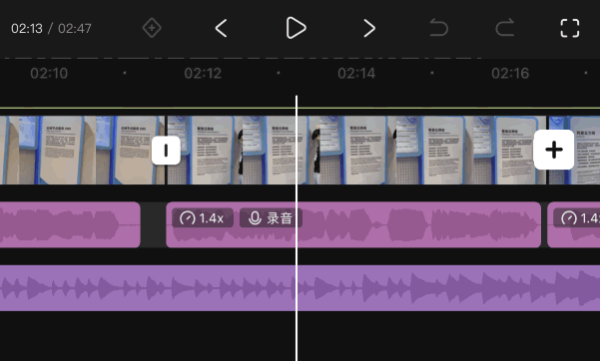
Task: Select the leftmost voice recording clip
Action: click(x=70, y=225)
